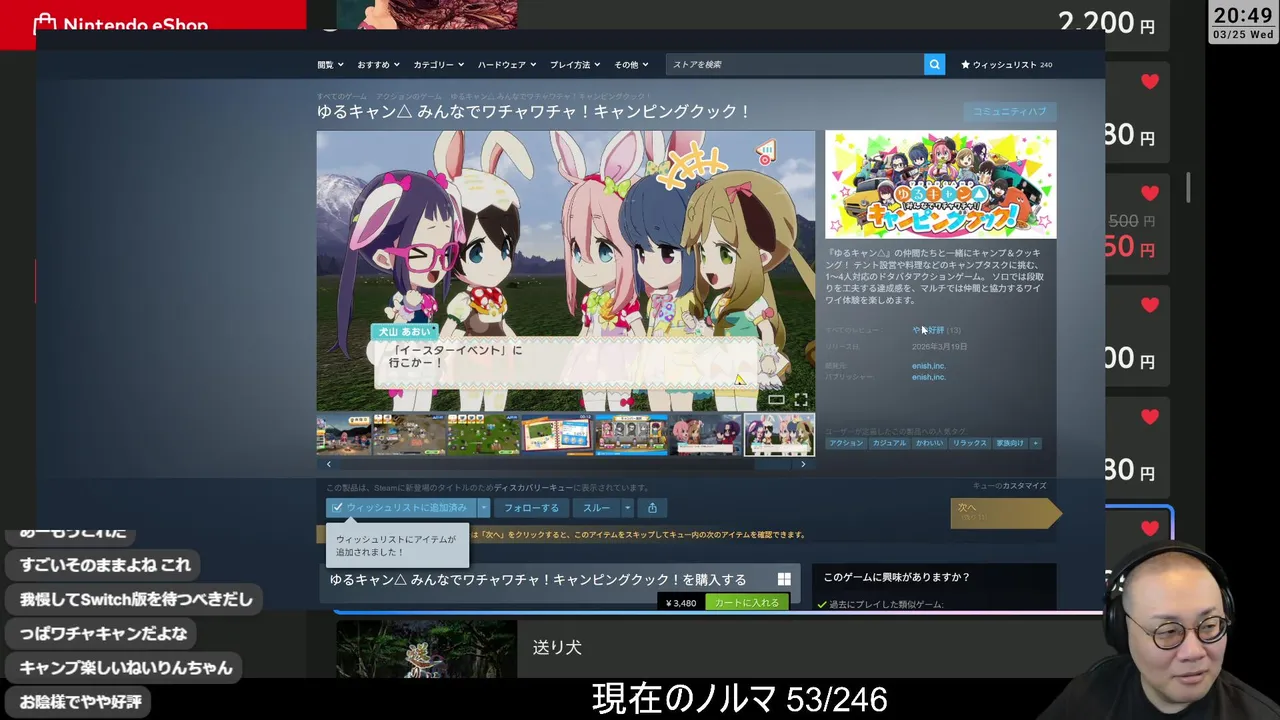Select the notebook-style fourth thumbnail
The image size is (1280, 720).
pos(557,435)
